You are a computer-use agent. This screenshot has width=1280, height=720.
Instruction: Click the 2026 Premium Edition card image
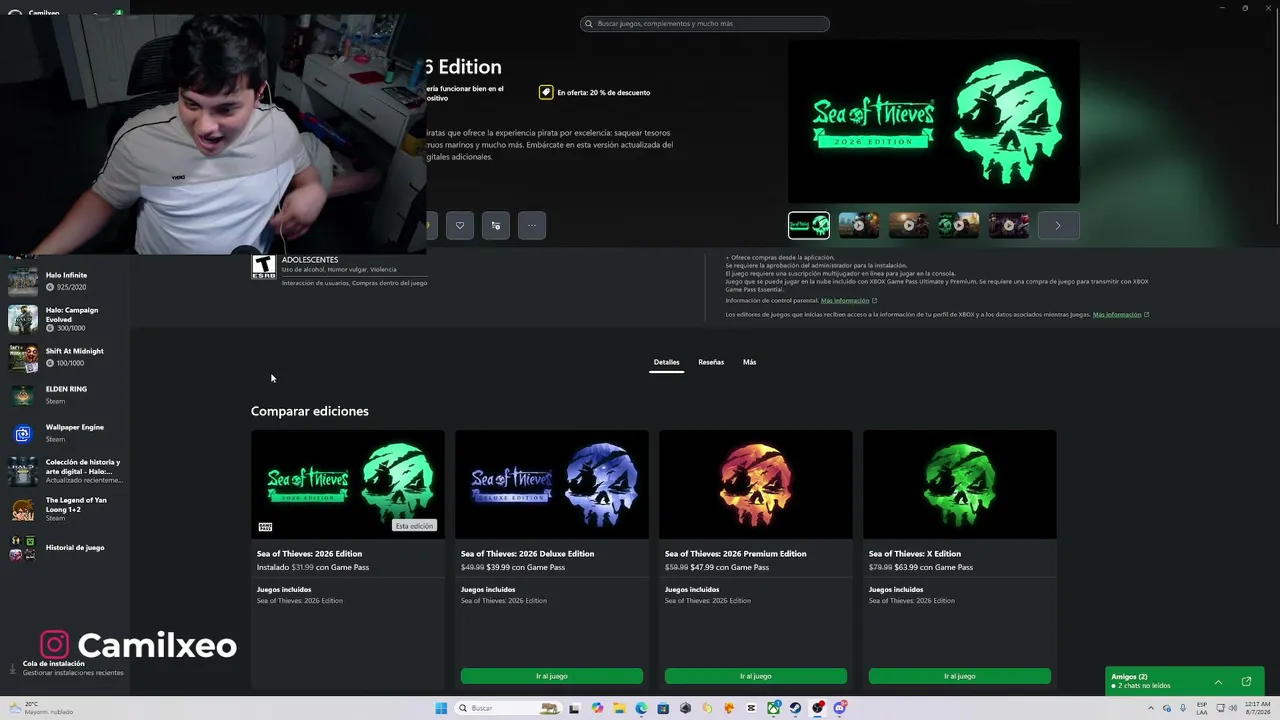[756, 484]
